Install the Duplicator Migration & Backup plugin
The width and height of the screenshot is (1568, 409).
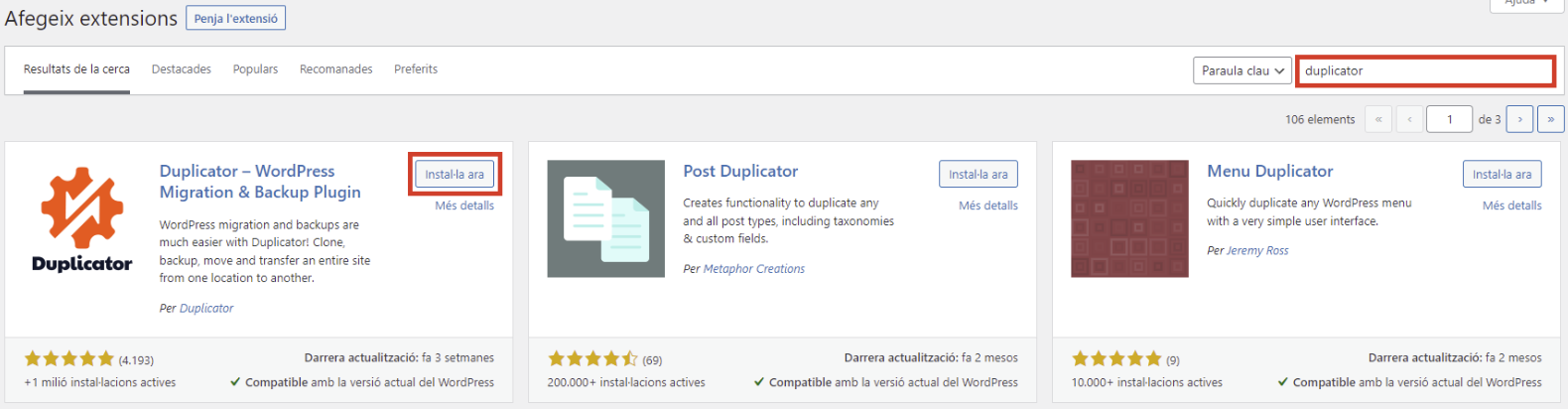click(455, 174)
